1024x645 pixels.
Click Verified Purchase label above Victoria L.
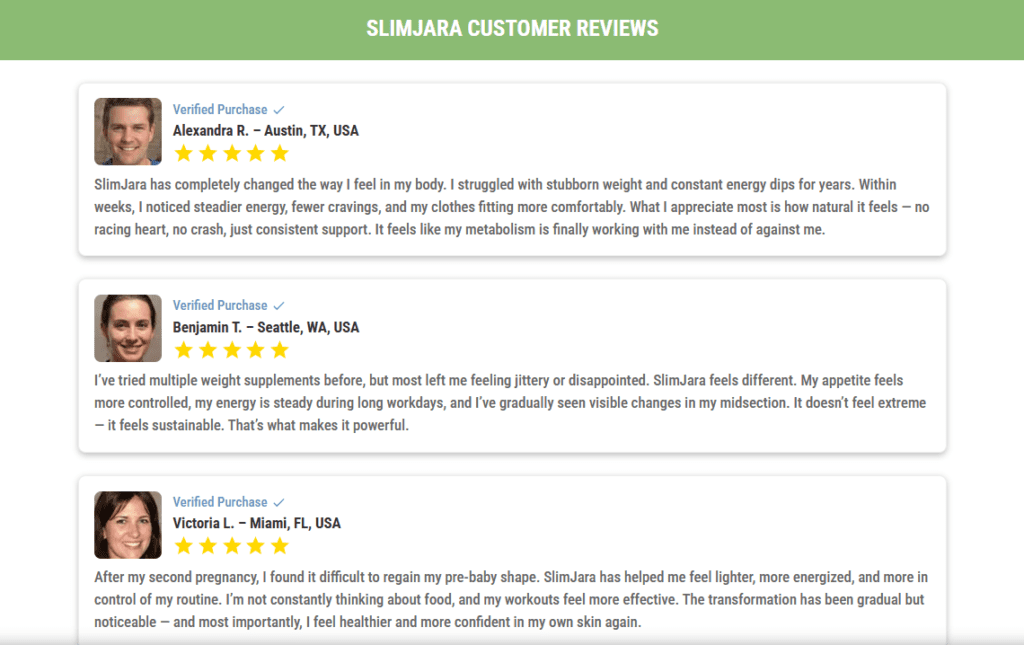click(x=220, y=502)
